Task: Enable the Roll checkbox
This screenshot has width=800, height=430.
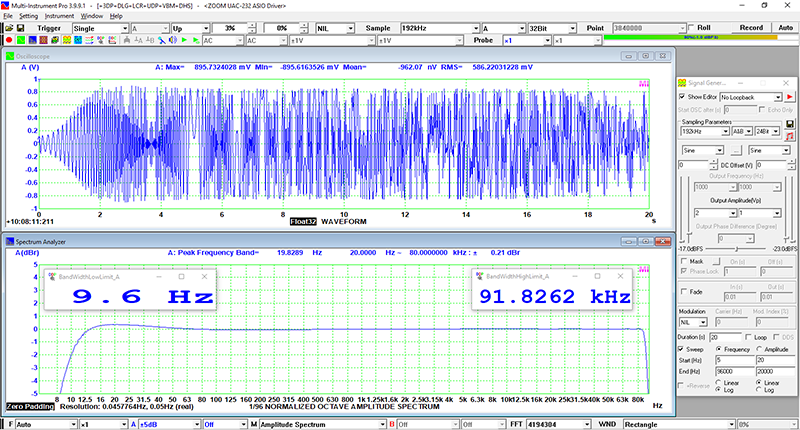Action: coord(692,28)
